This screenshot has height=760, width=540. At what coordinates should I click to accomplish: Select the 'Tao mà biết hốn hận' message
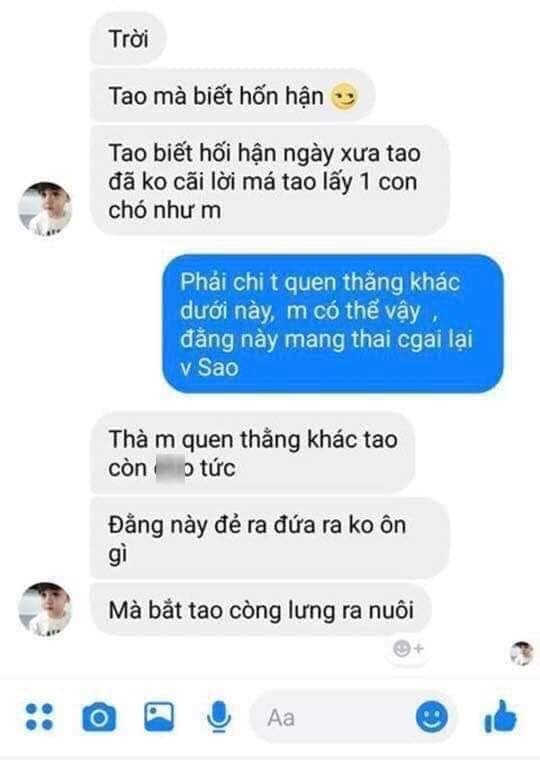(x=232, y=95)
